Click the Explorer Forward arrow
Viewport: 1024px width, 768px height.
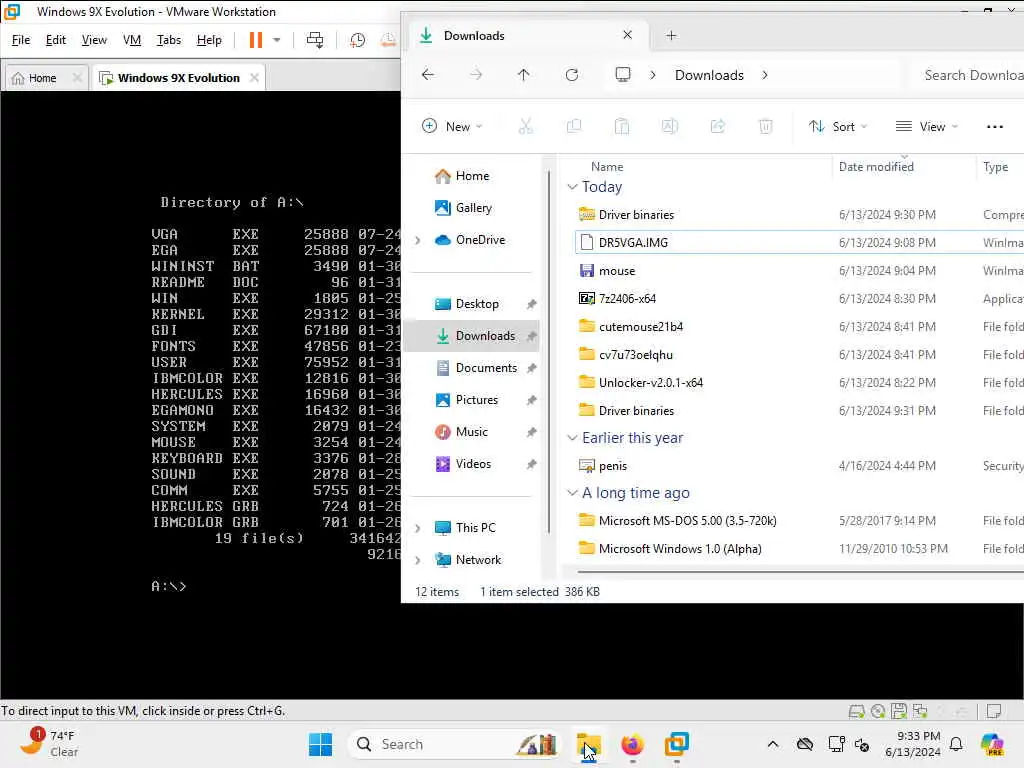[x=476, y=74]
